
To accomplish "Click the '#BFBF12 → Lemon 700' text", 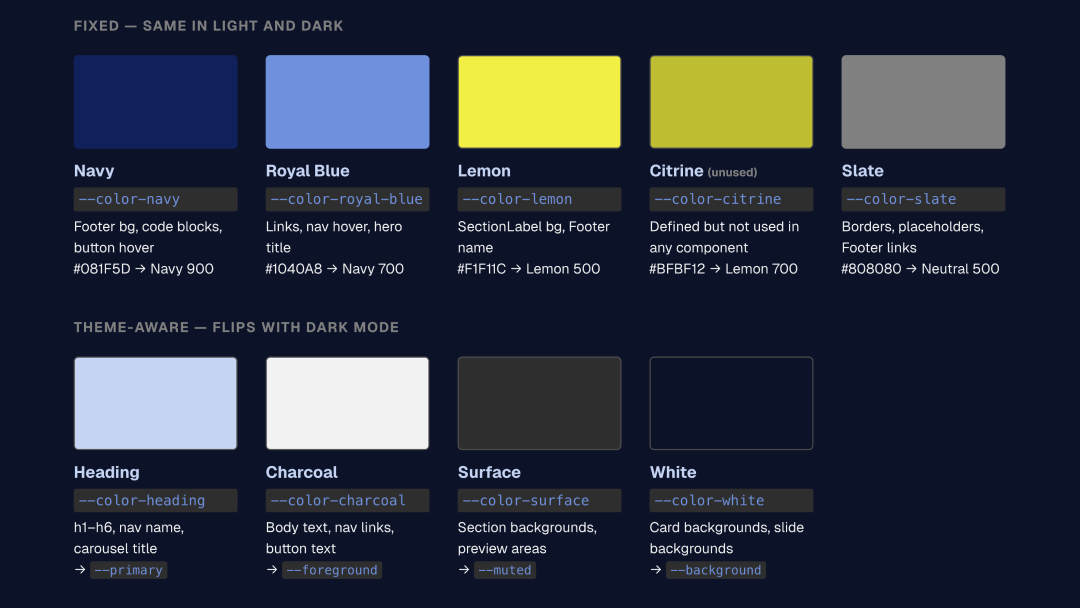I will (x=723, y=269).
